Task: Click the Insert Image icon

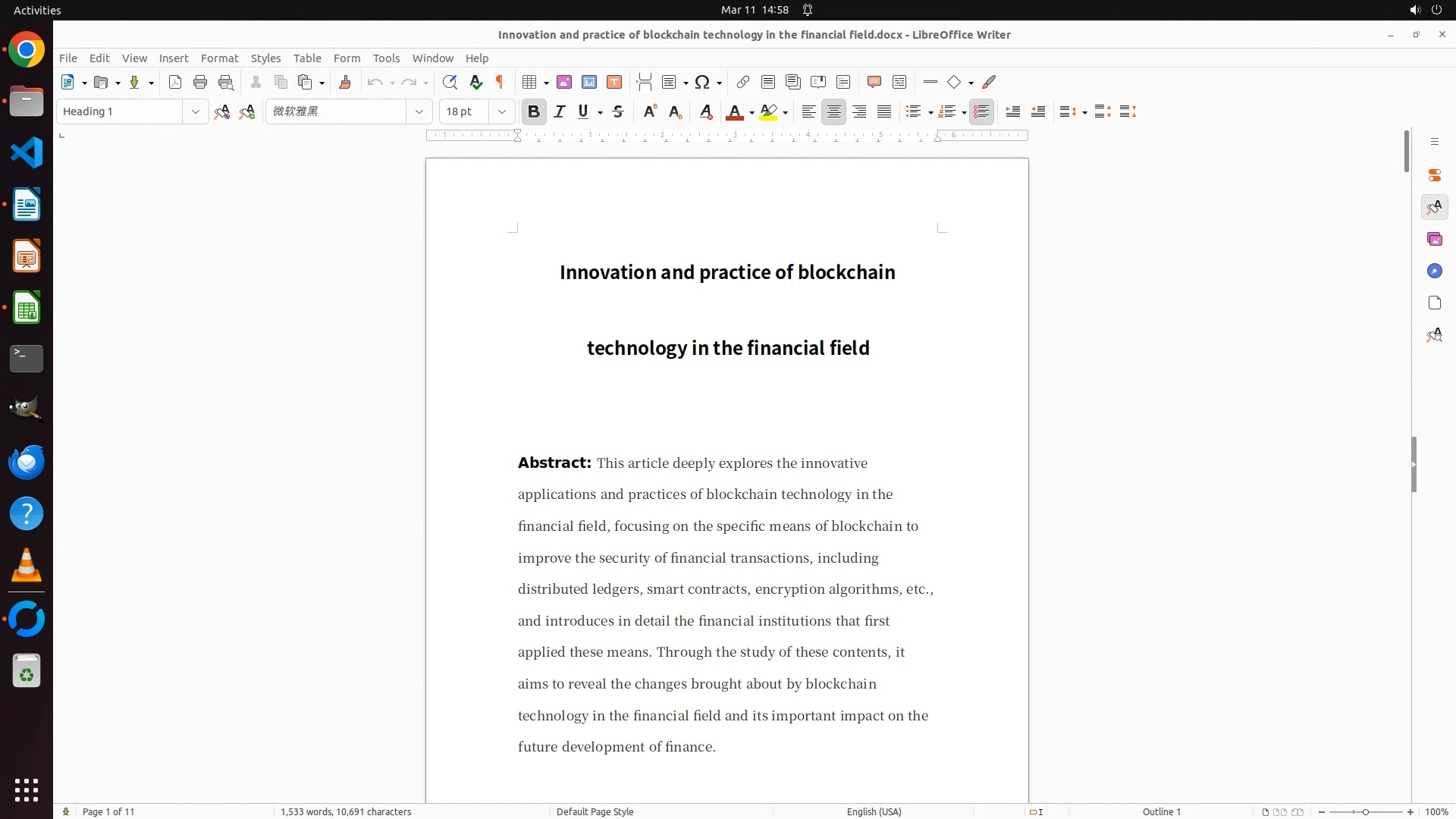Action: tap(563, 83)
